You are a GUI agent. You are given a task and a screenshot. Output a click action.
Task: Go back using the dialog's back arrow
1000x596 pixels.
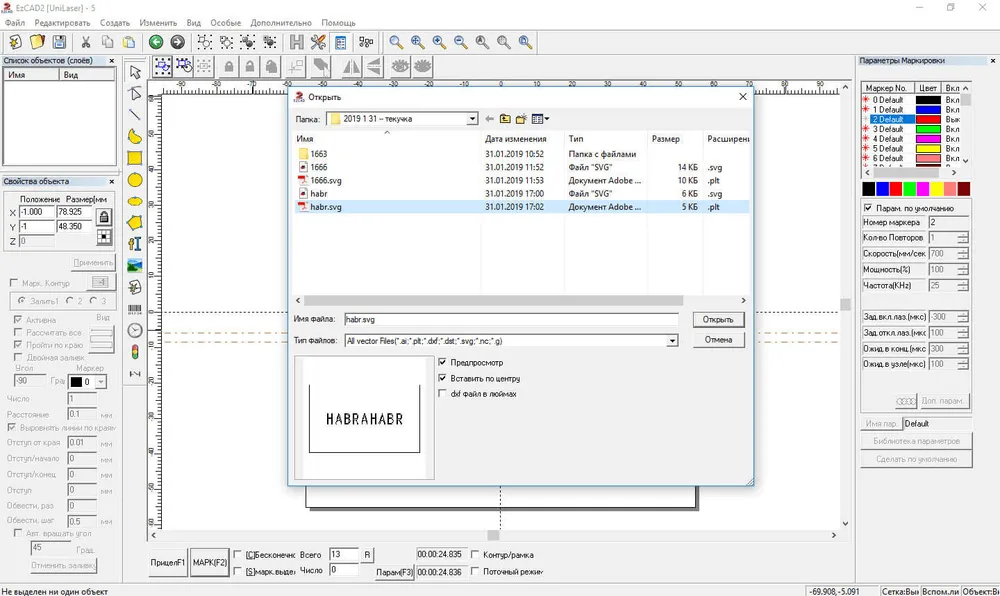coord(489,119)
